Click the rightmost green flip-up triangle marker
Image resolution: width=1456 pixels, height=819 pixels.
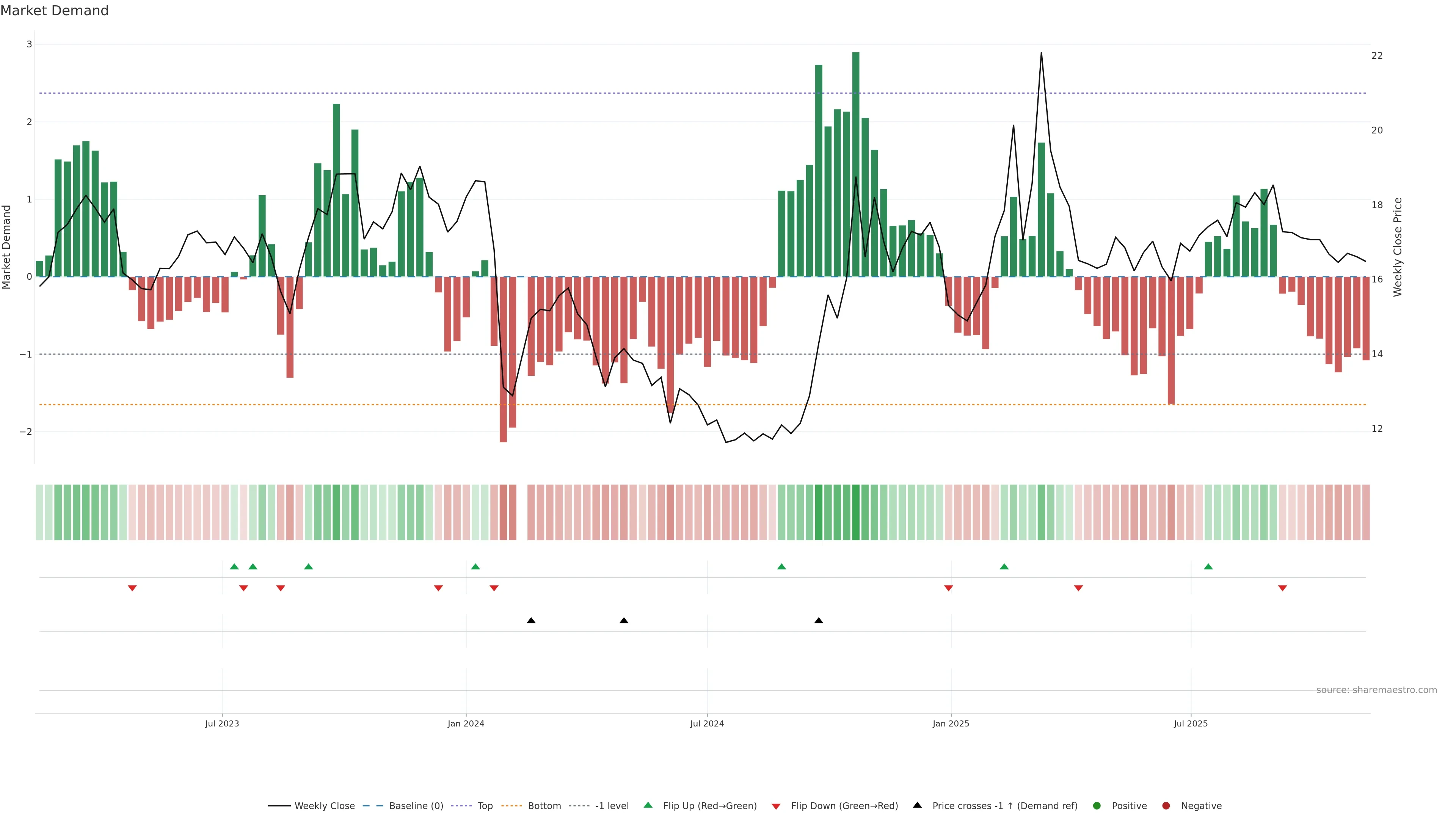(1208, 567)
